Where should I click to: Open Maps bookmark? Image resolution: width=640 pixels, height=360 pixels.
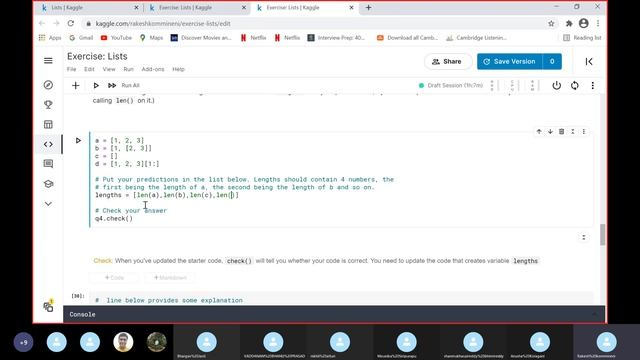pyautogui.click(x=151, y=38)
